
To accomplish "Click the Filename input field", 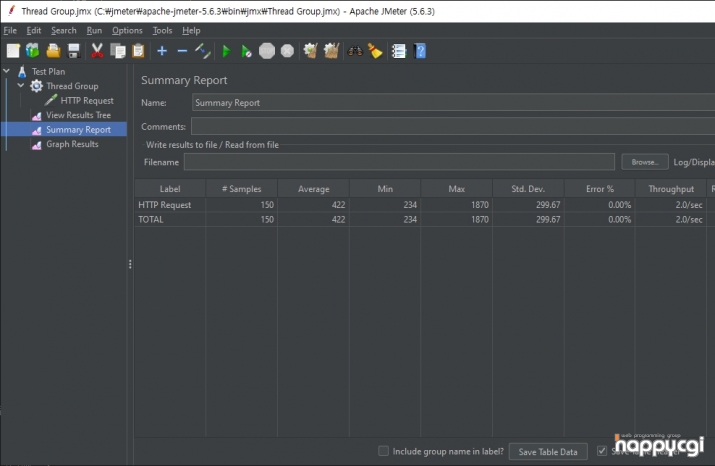I will pos(399,162).
